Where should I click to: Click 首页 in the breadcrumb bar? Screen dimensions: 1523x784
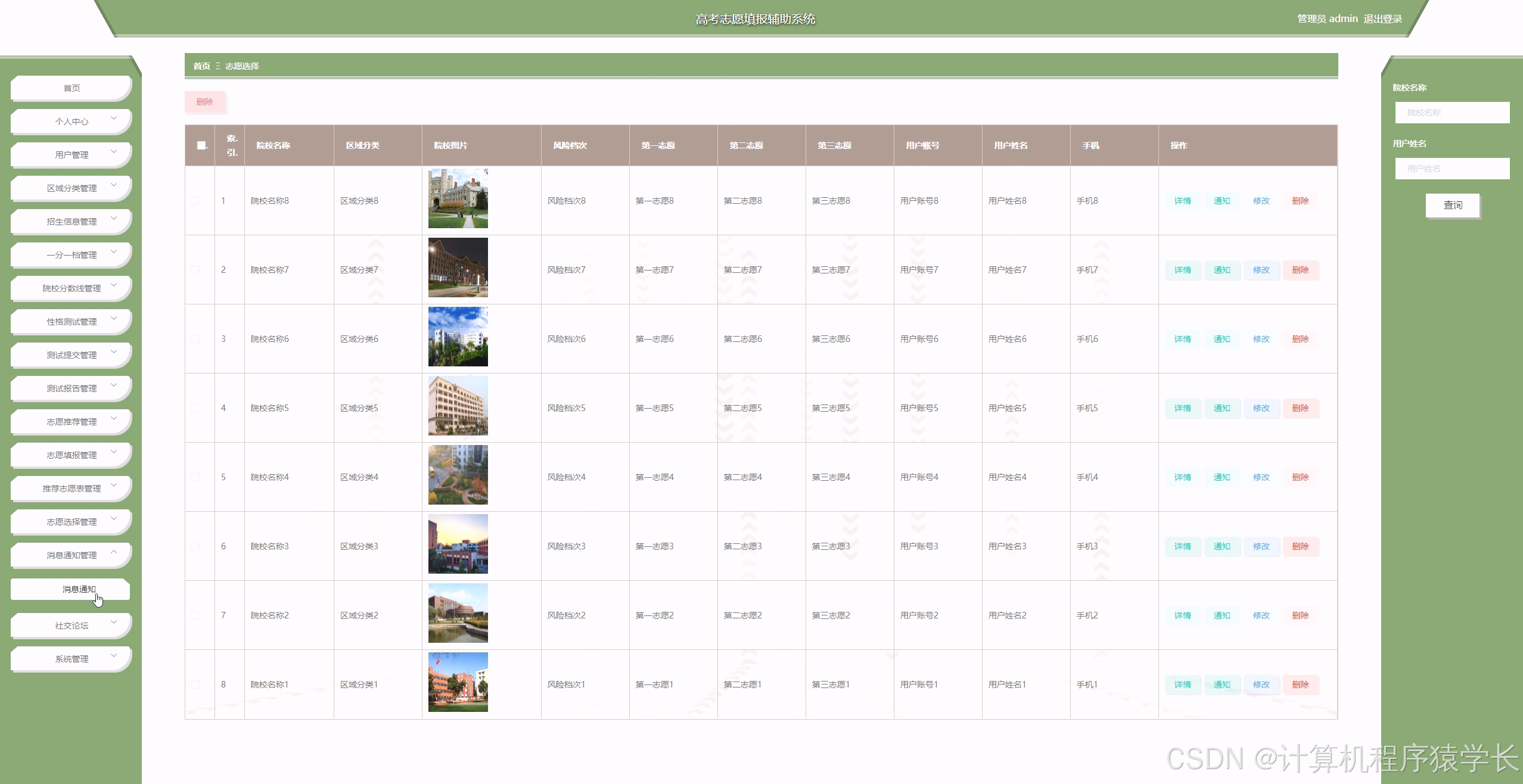click(x=201, y=66)
